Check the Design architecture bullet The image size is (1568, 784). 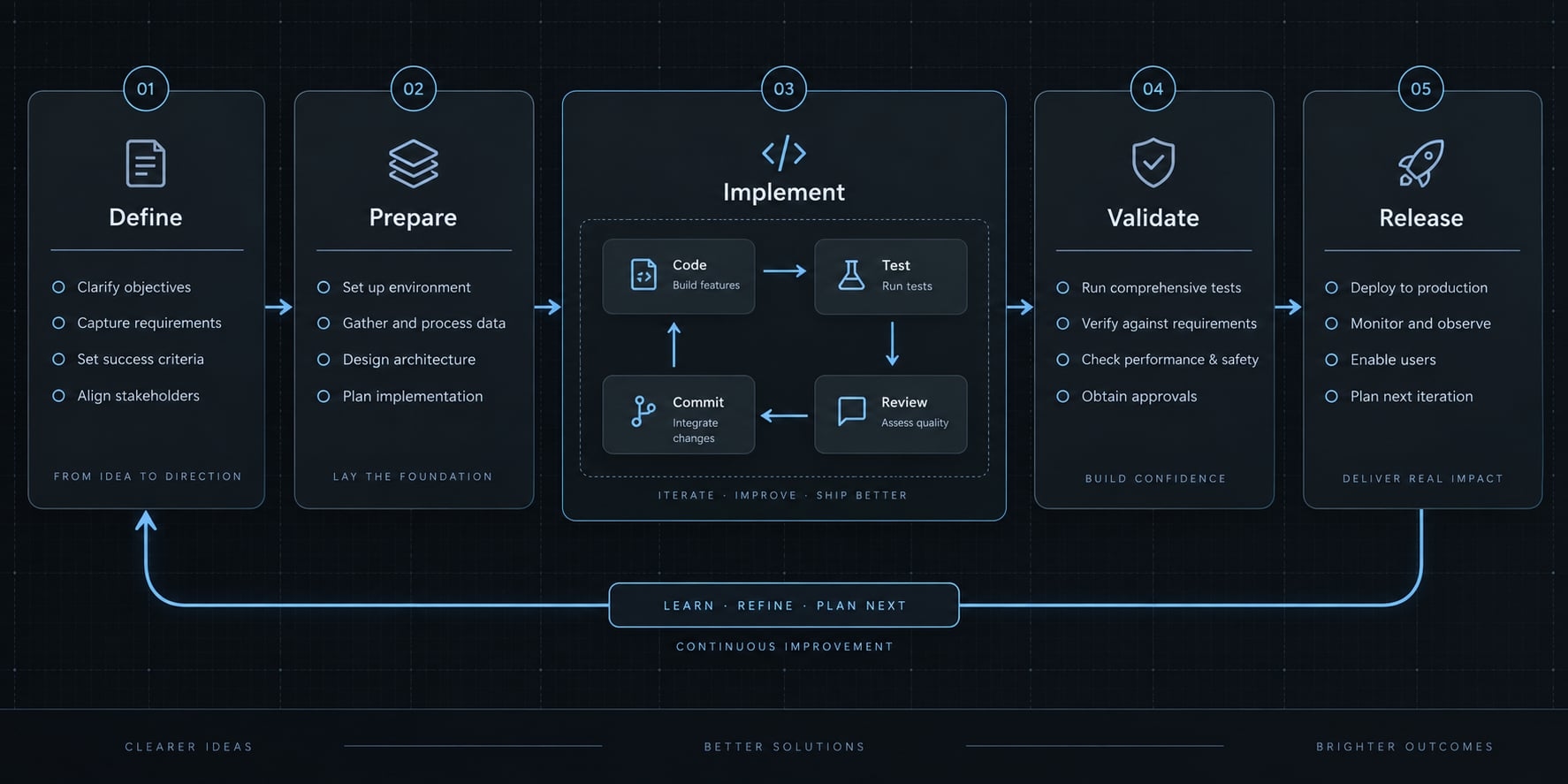coord(323,360)
